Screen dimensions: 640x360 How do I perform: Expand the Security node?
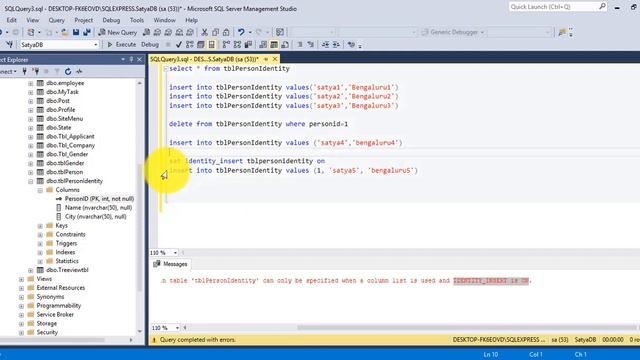21,333
